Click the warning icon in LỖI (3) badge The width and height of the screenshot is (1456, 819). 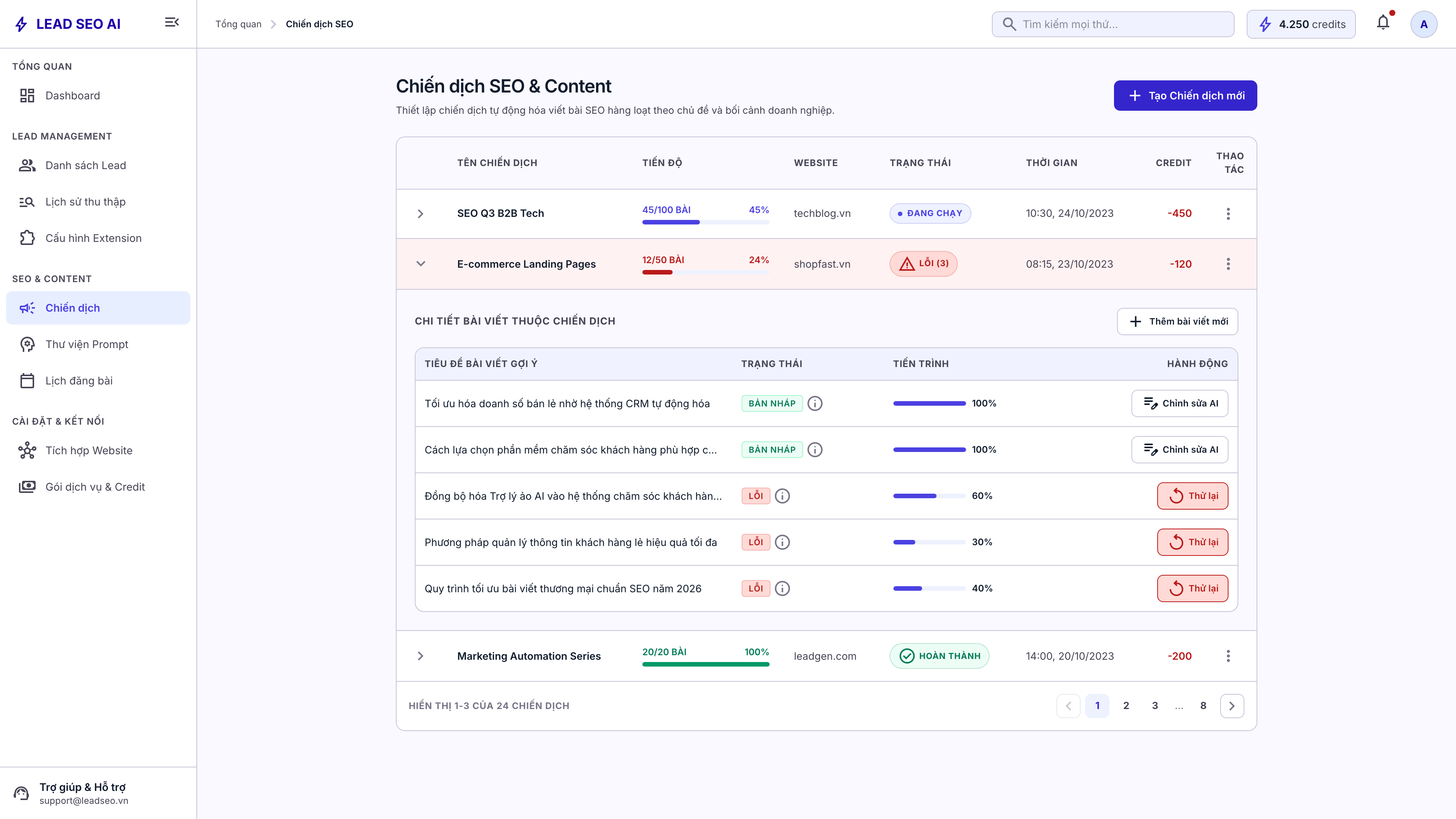click(x=907, y=264)
